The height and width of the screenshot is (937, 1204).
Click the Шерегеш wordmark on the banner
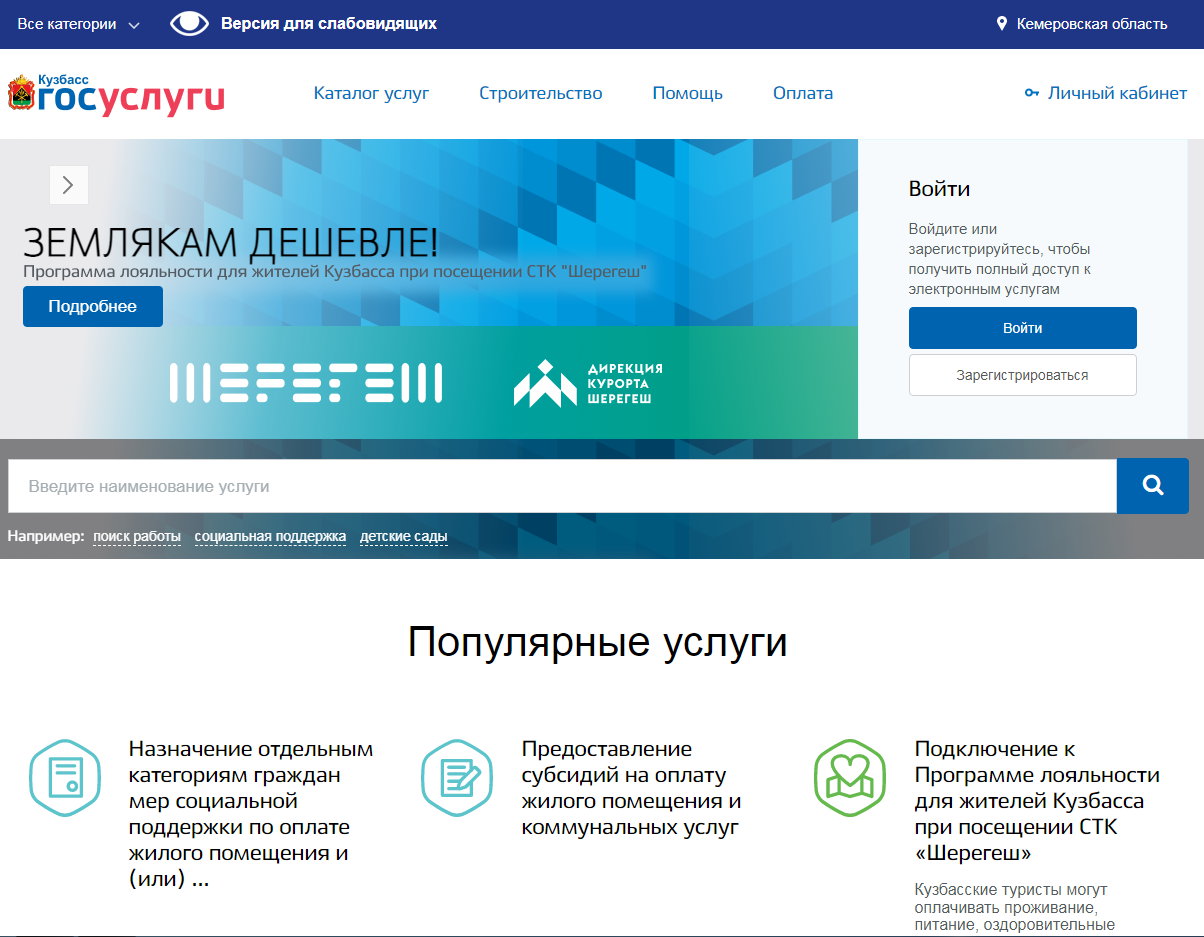tap(306, 383)
